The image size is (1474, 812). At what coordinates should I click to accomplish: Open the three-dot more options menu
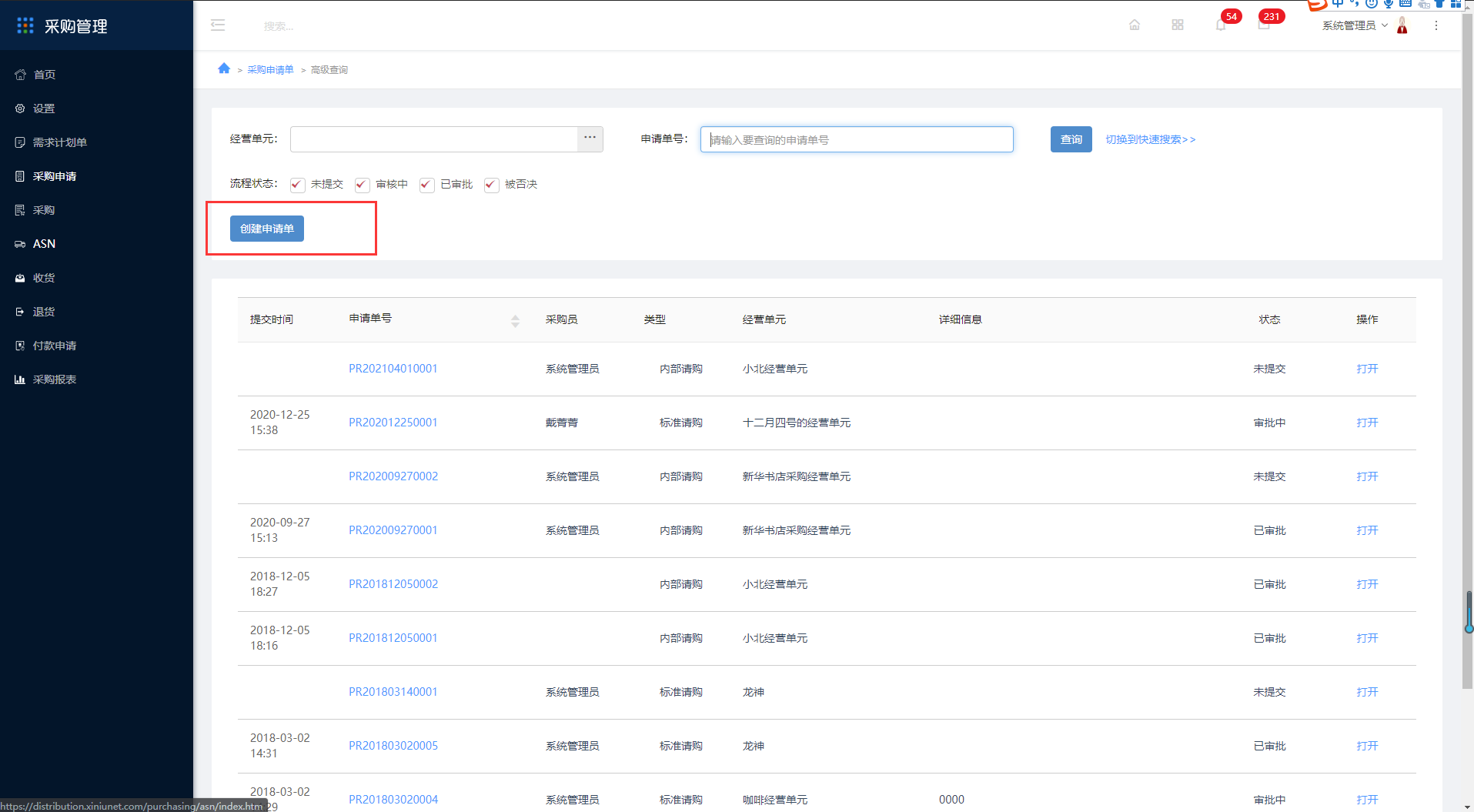(1436, 25)
